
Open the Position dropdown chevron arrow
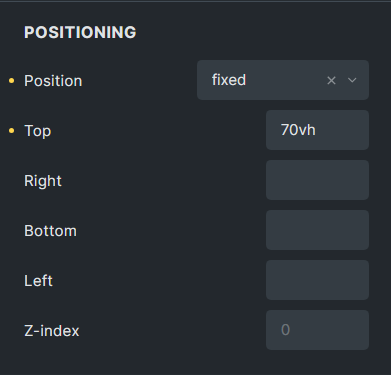352,80
